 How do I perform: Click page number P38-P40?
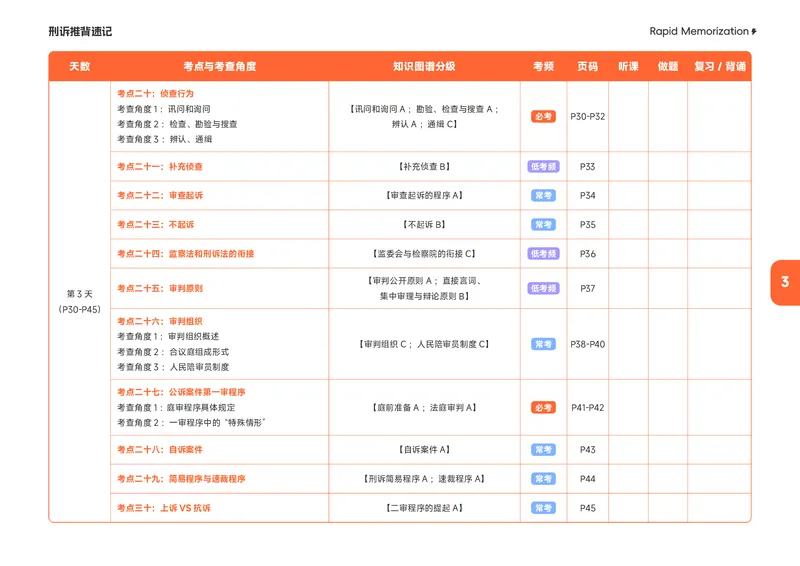pyautogui.click(x=587, y=344)
